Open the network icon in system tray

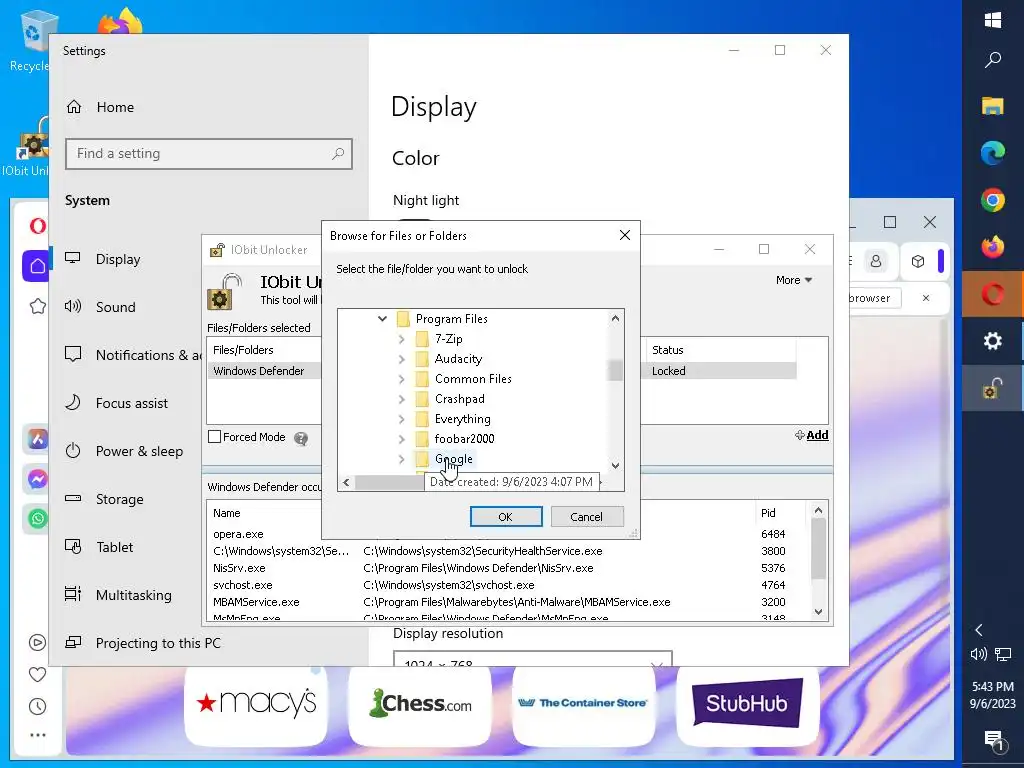click(x=1003, y=654)
